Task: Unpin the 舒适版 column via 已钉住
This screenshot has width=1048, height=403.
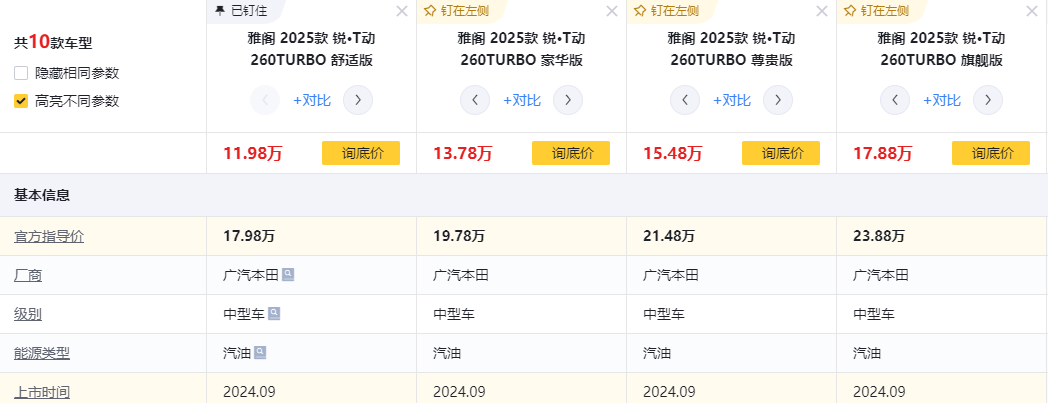Action: point(242,11)
